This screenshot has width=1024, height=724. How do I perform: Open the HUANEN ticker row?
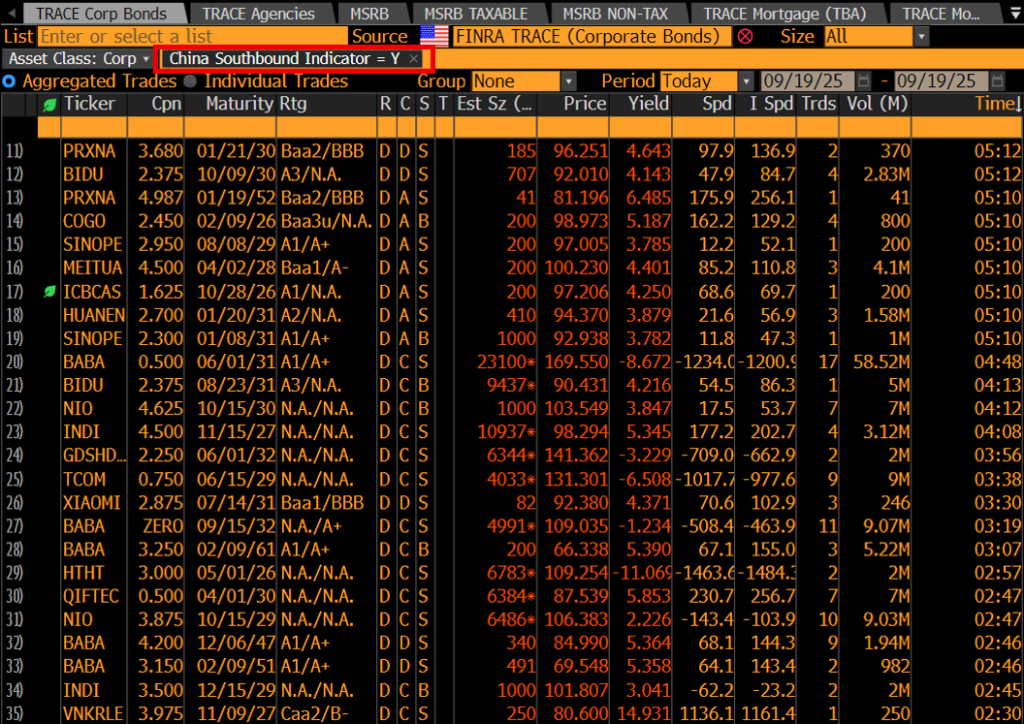(x=94, y=315)
